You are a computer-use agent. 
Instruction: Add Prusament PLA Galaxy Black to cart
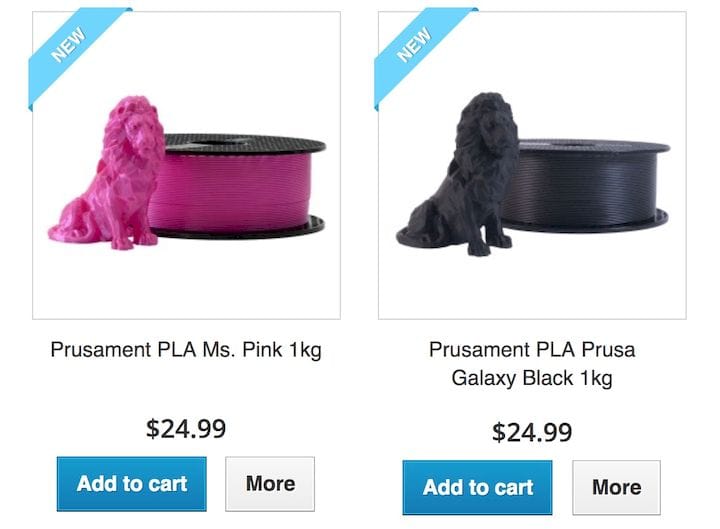coord(477,487)
